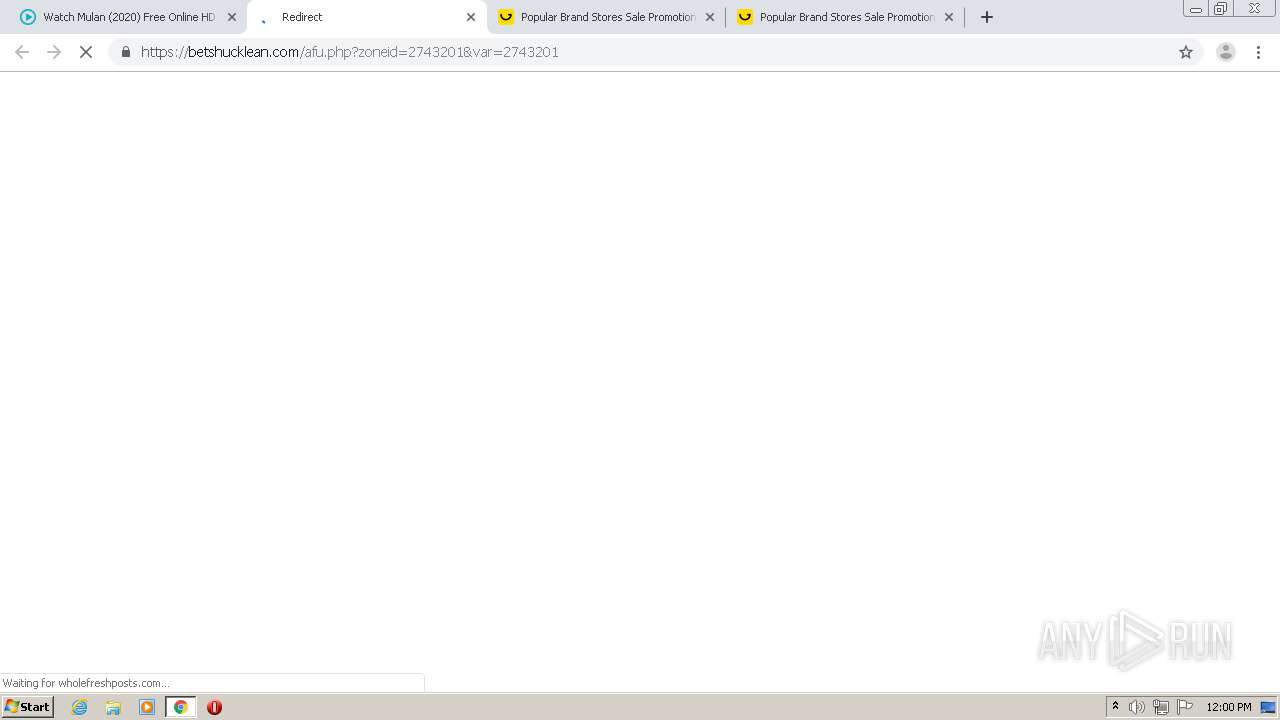1280x720 pixels.
Task: Open the 12:00 PM clock
Action: coord(1229,707)
